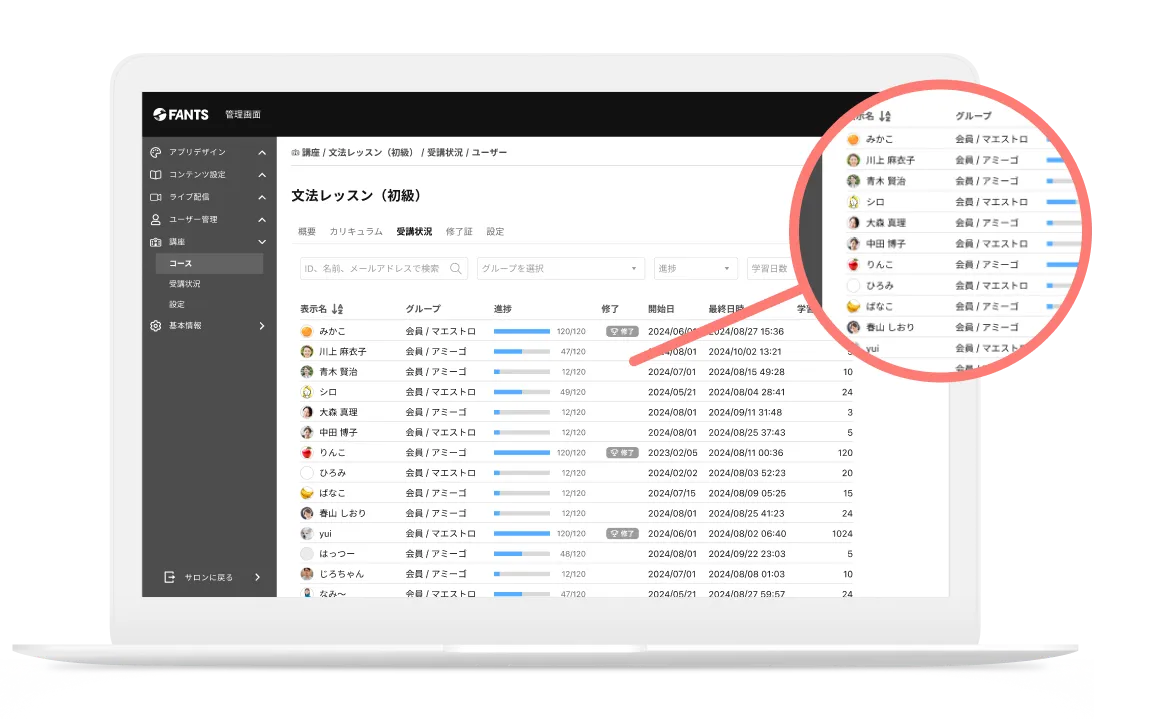Viewport: 1150px width, 719px height.
Task: Click シロ's avatar
Action: (307, 392)
